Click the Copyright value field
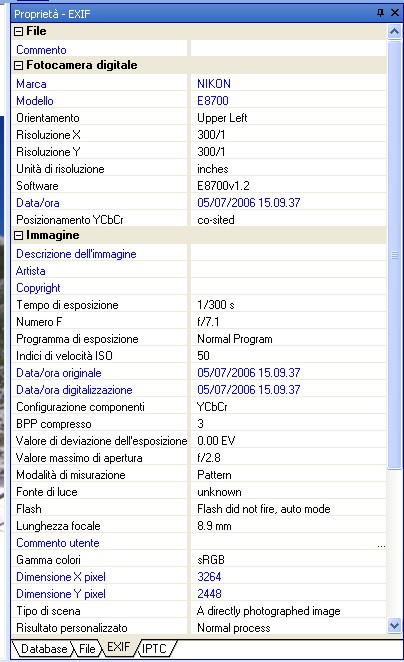404x662 pixels. (288, 288)
